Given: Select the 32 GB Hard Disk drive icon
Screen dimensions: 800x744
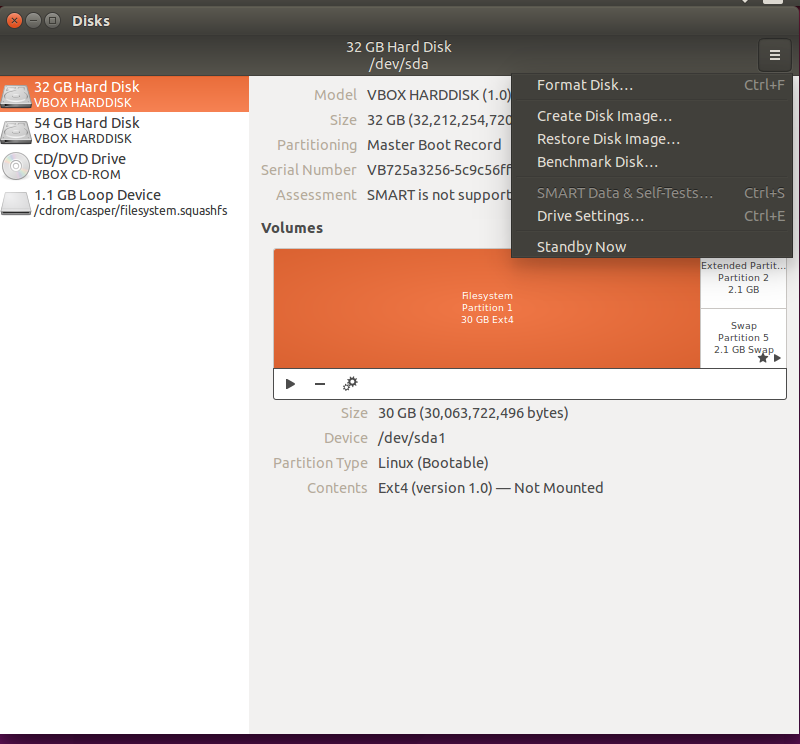Looking at the screenshot, I should pyautogui.click(x=16, y=95).
